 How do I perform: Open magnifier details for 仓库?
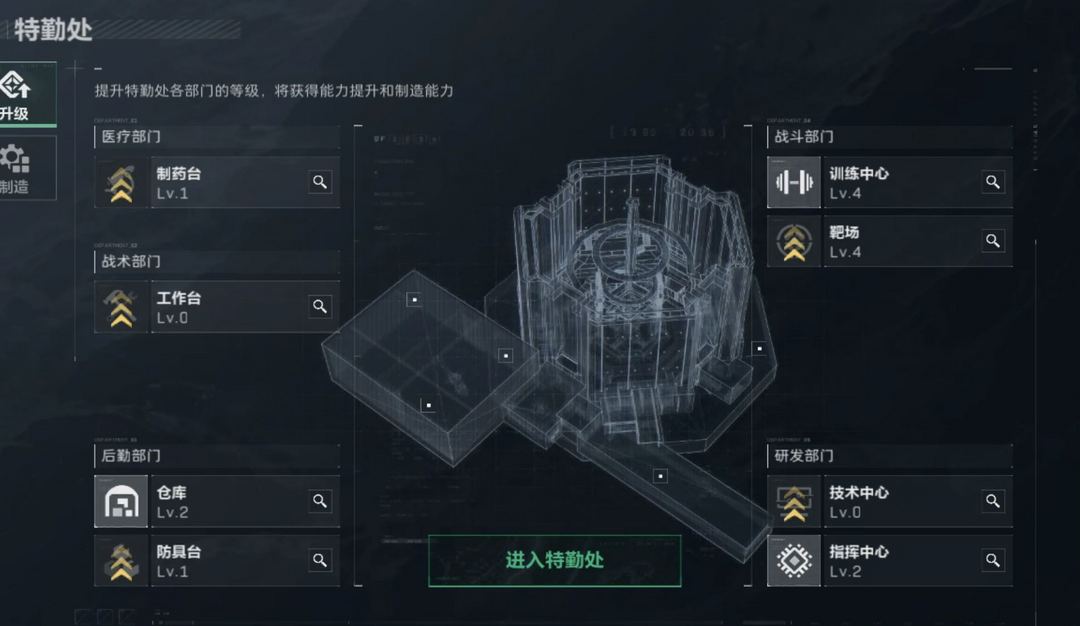(320, 501)
